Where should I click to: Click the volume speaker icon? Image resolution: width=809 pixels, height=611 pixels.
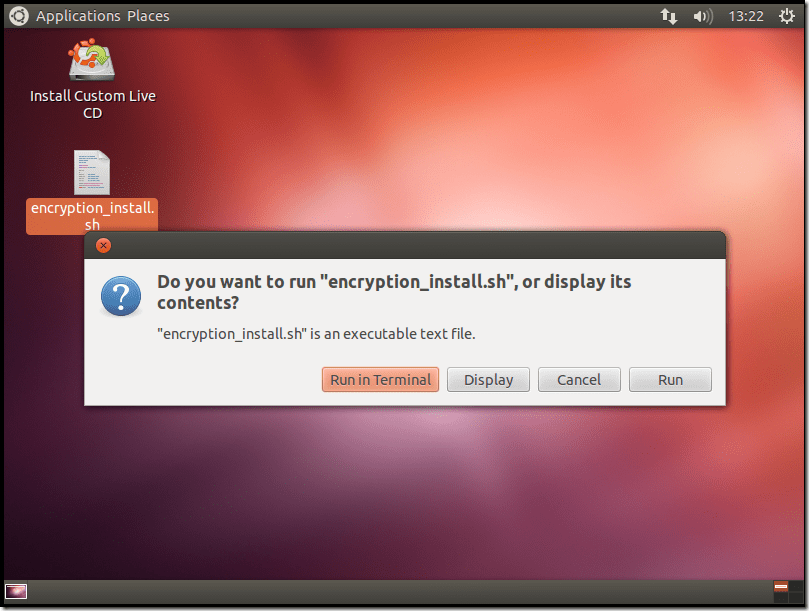coord(702,16)
